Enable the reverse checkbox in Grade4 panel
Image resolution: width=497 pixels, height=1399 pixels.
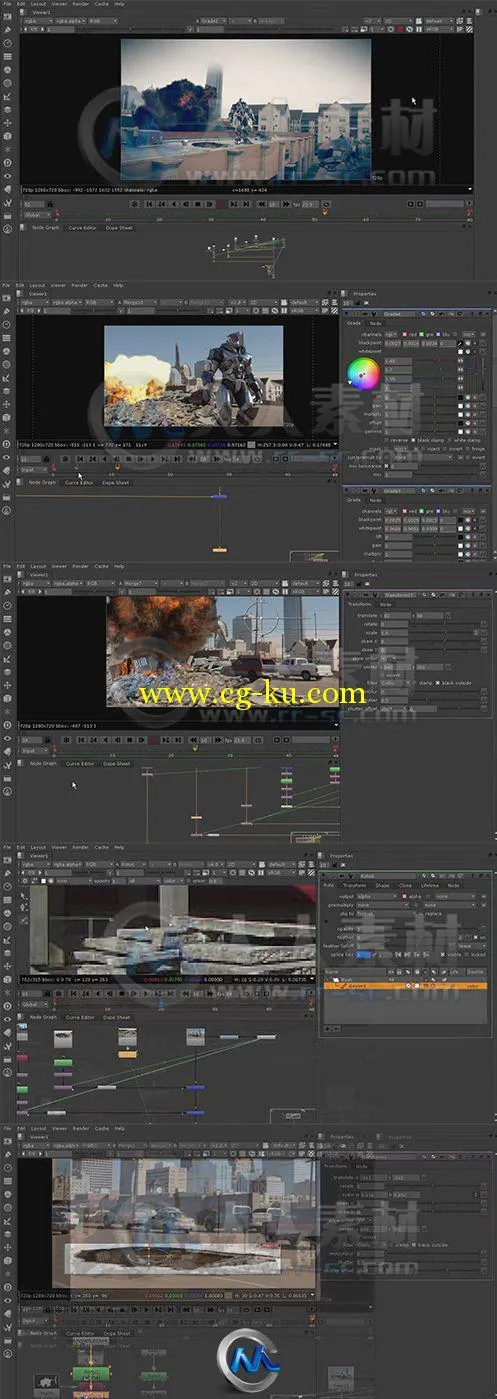pyautogui.click(x=386, y=440)
